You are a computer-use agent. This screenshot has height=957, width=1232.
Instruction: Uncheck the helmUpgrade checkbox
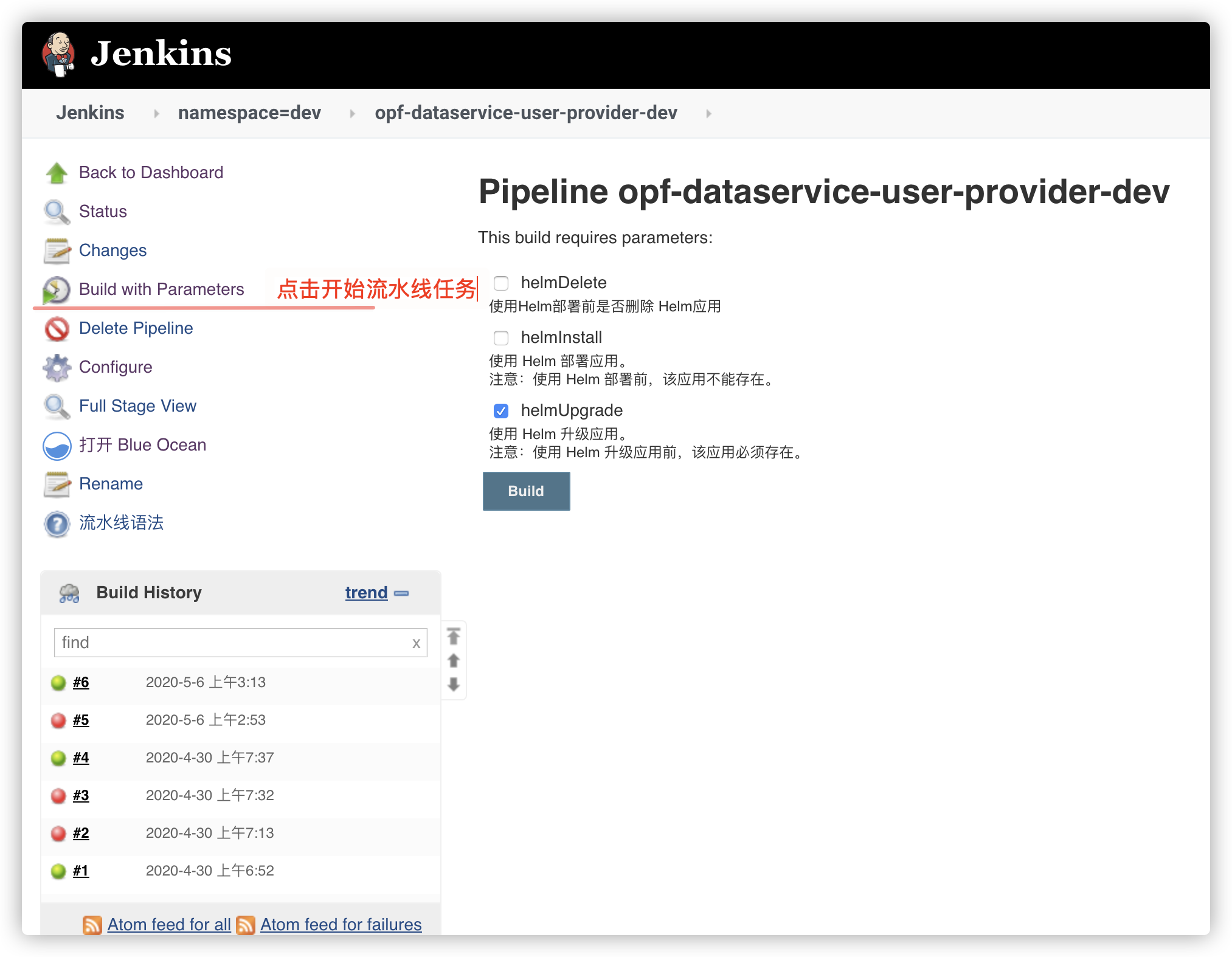[501, 411]
